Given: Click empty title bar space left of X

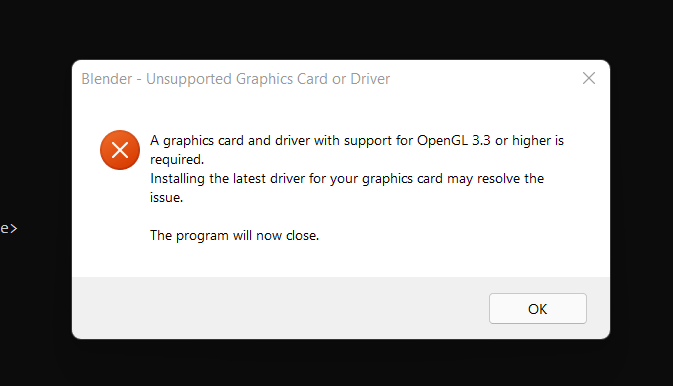Looking at the screenshot, I should coord(481,79).
